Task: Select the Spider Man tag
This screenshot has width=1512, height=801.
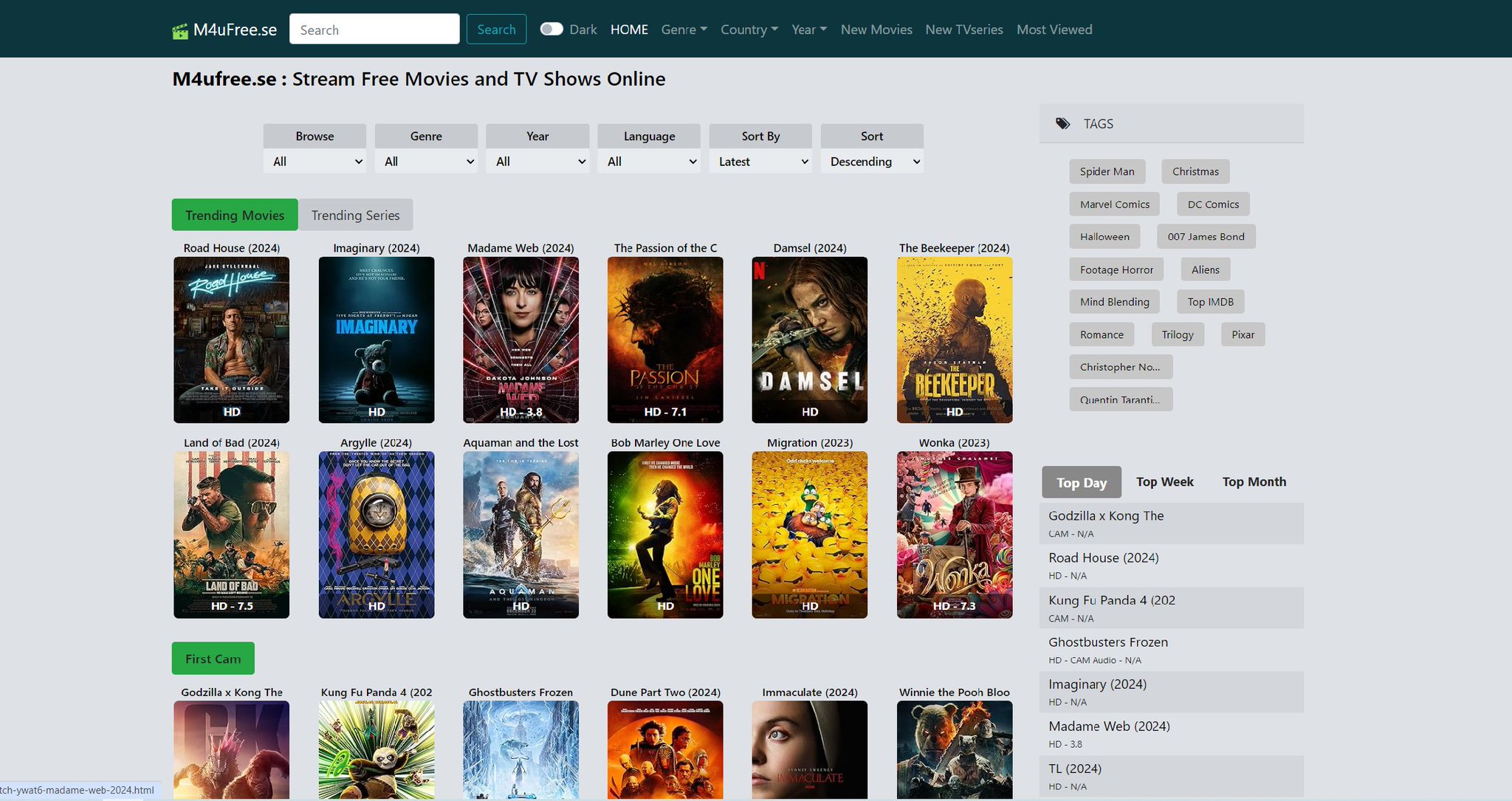Action: pyautogui.click(x=1107, y=171)
